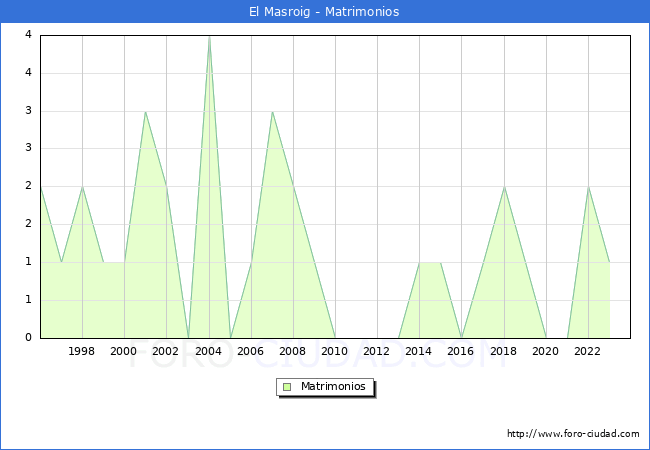650x450 pixels.
Task: Select the 2006 x-axis label
Action: pos(251,351)
